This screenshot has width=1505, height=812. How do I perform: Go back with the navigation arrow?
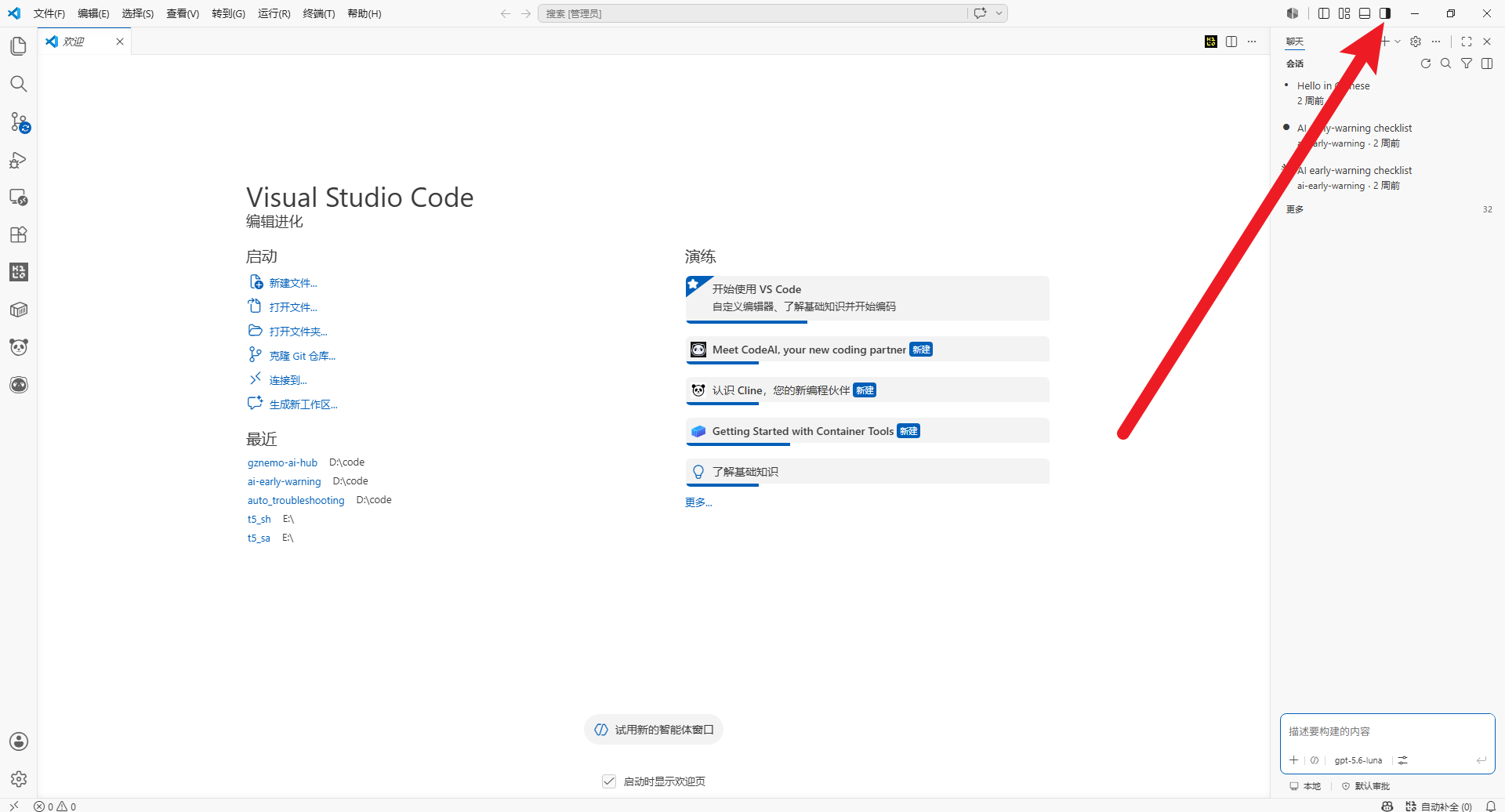coord(506,13)
